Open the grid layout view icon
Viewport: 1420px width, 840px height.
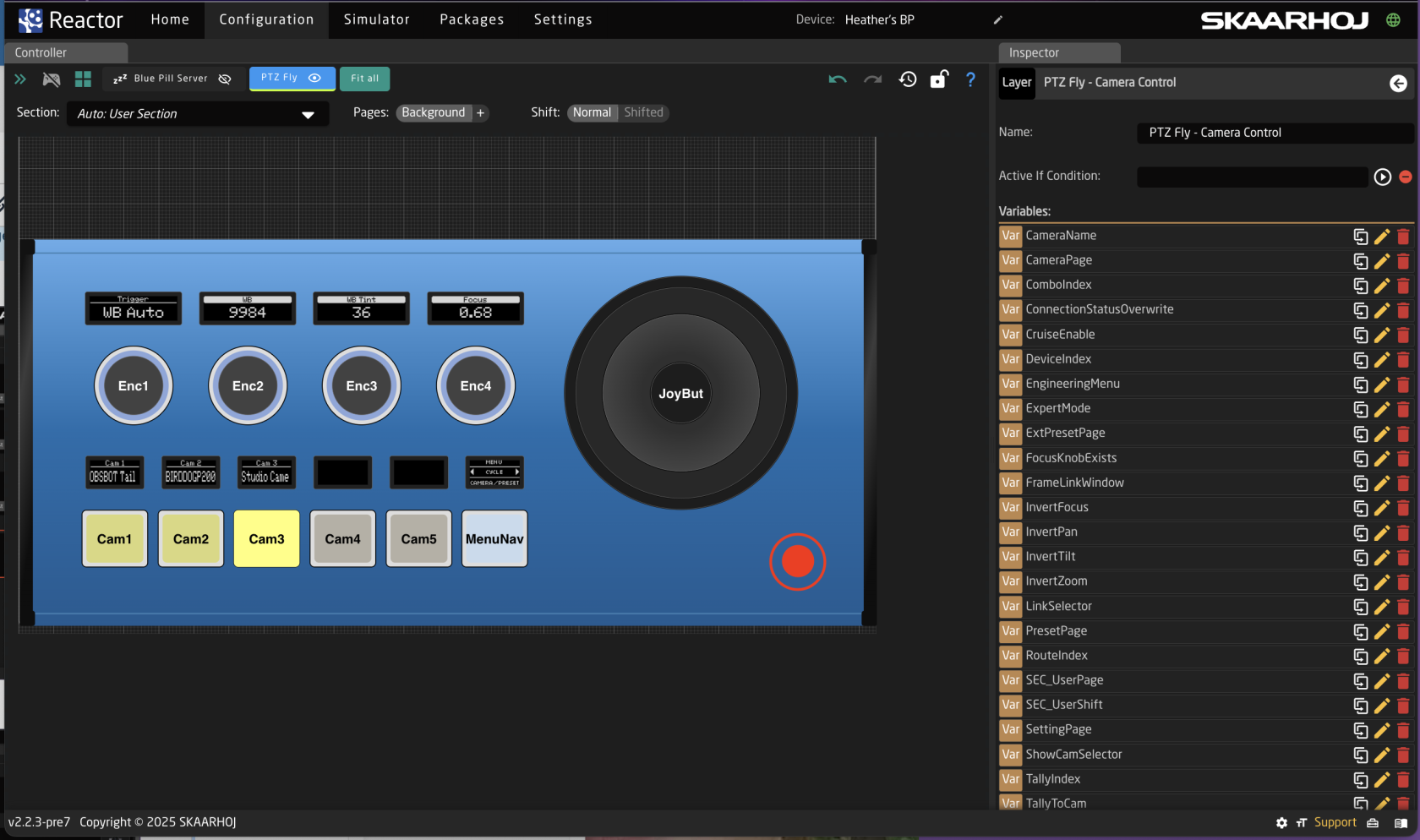click(x=83, y=79)
